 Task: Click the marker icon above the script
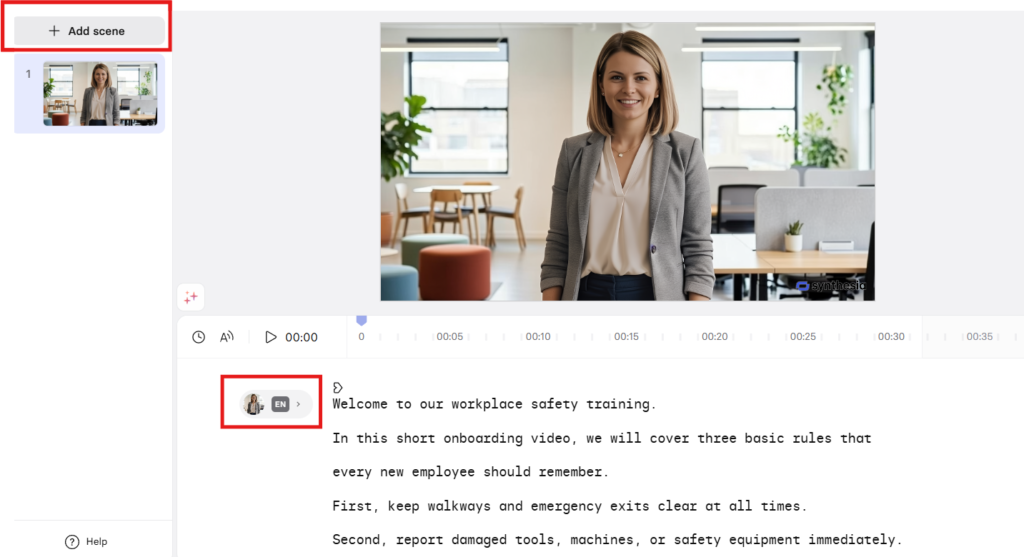pyautogui.click(x=338, y=387)
